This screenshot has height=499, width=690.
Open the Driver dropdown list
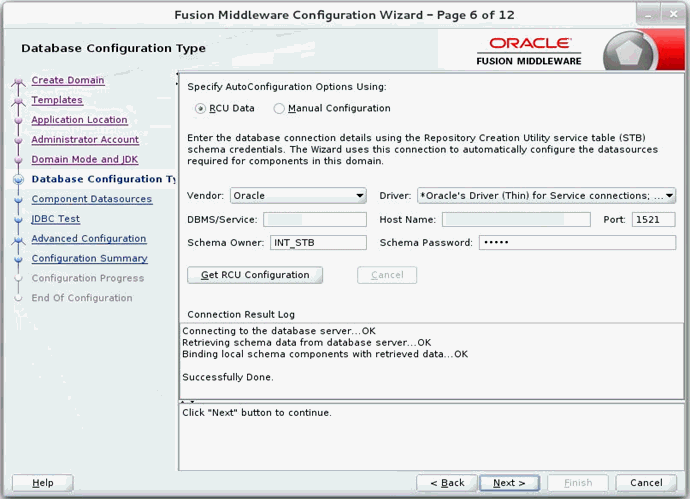tap(546, 196)
